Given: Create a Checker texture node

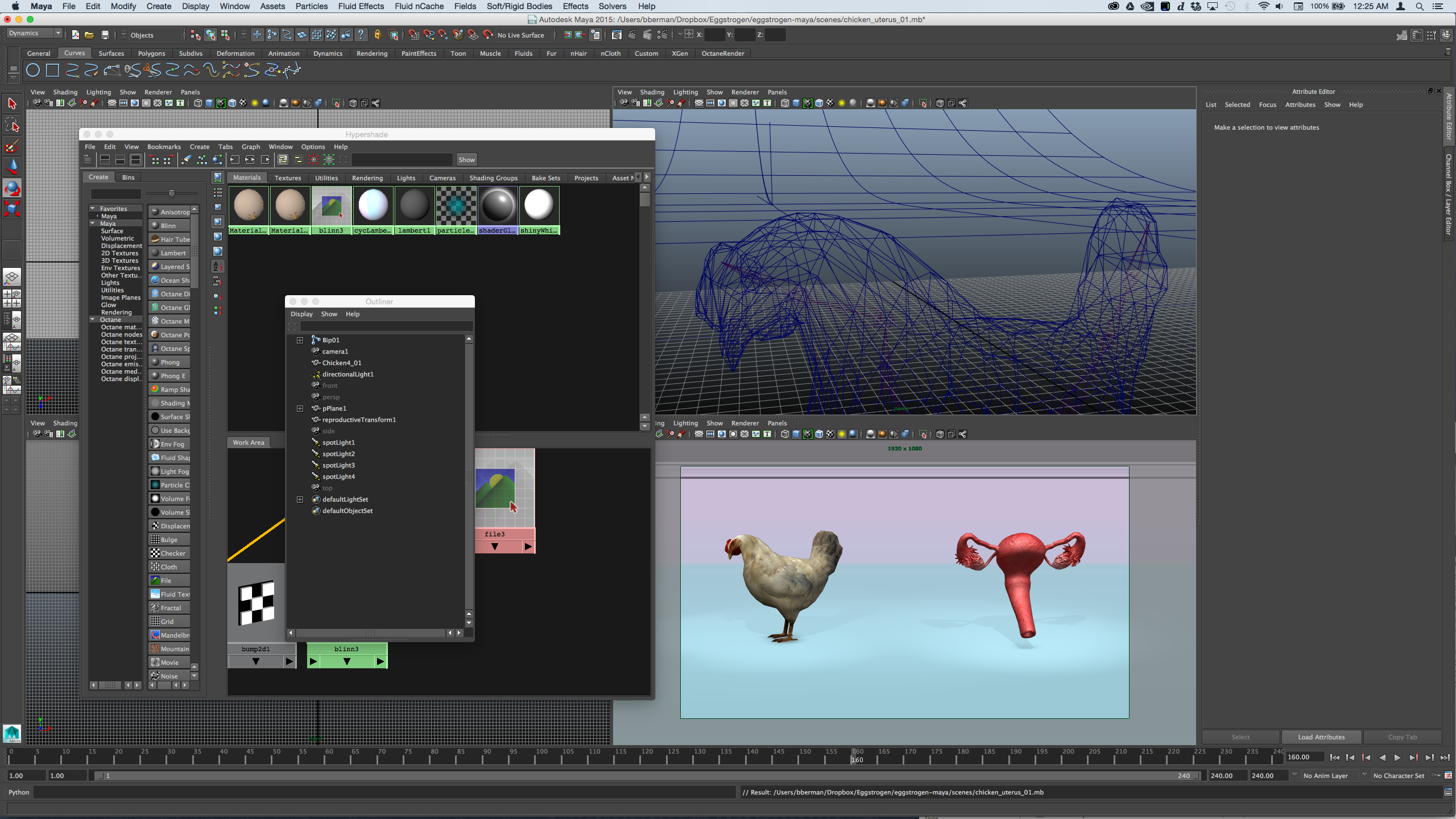Looking at the screenshot, I should coord(169,553).
